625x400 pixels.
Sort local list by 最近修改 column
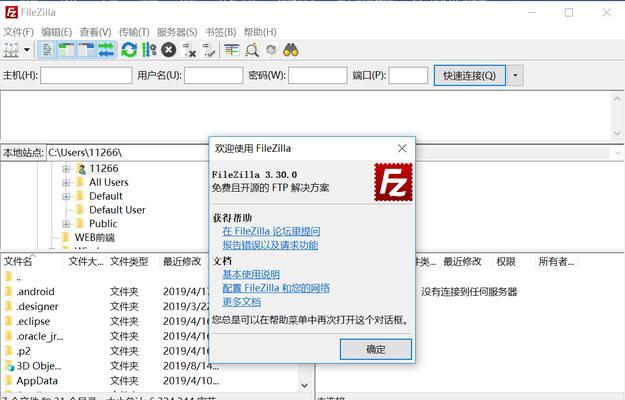[x=184, y=261]
